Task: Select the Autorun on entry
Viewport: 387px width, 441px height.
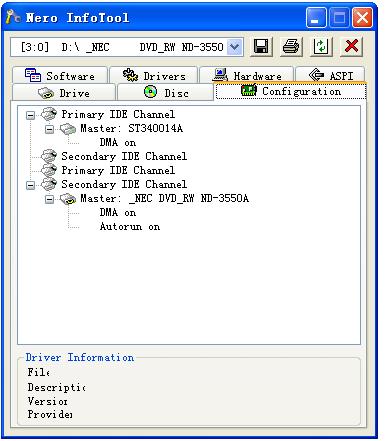Action: [x=130, y=227]
